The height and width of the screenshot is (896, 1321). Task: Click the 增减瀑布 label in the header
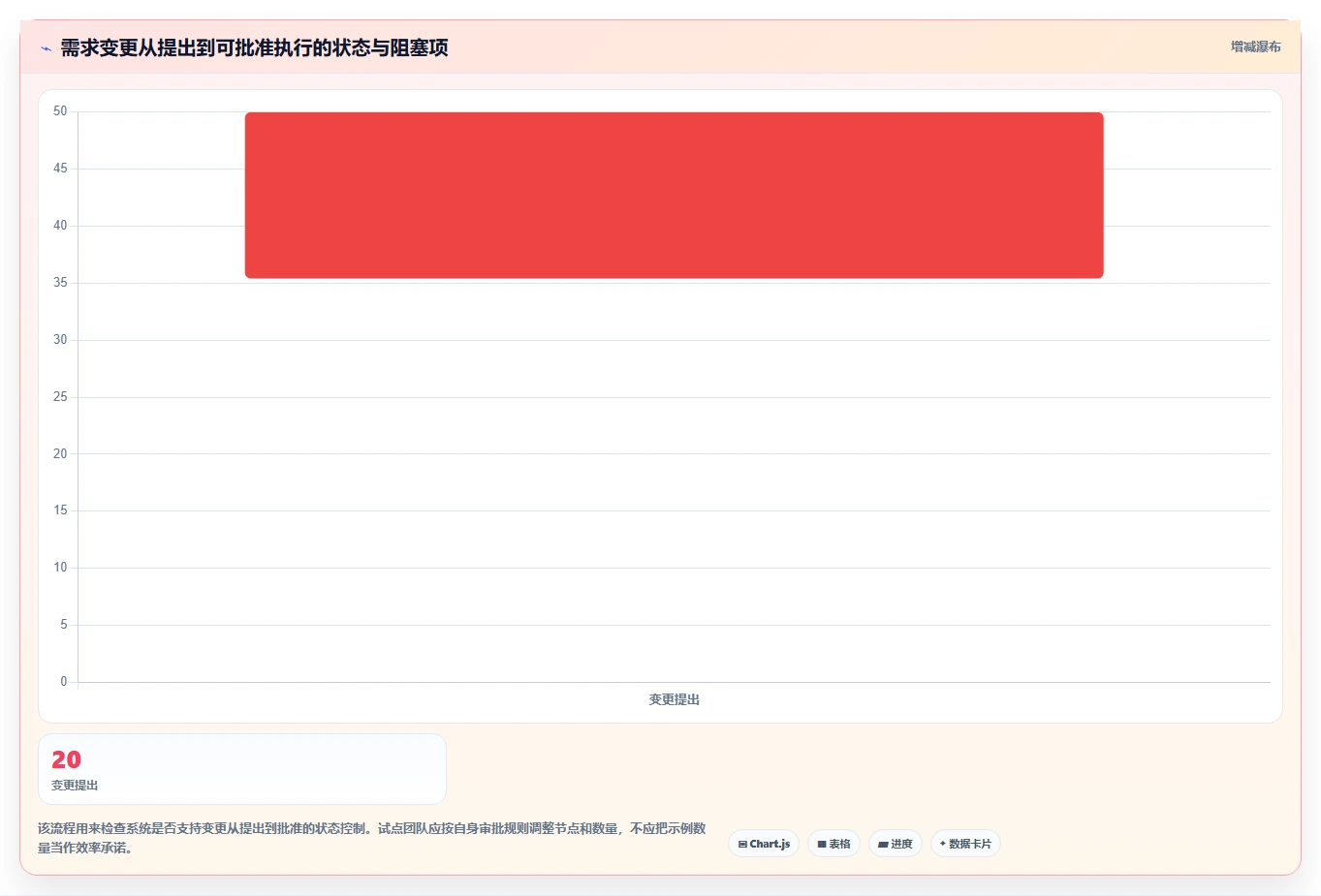(1255, 46)
